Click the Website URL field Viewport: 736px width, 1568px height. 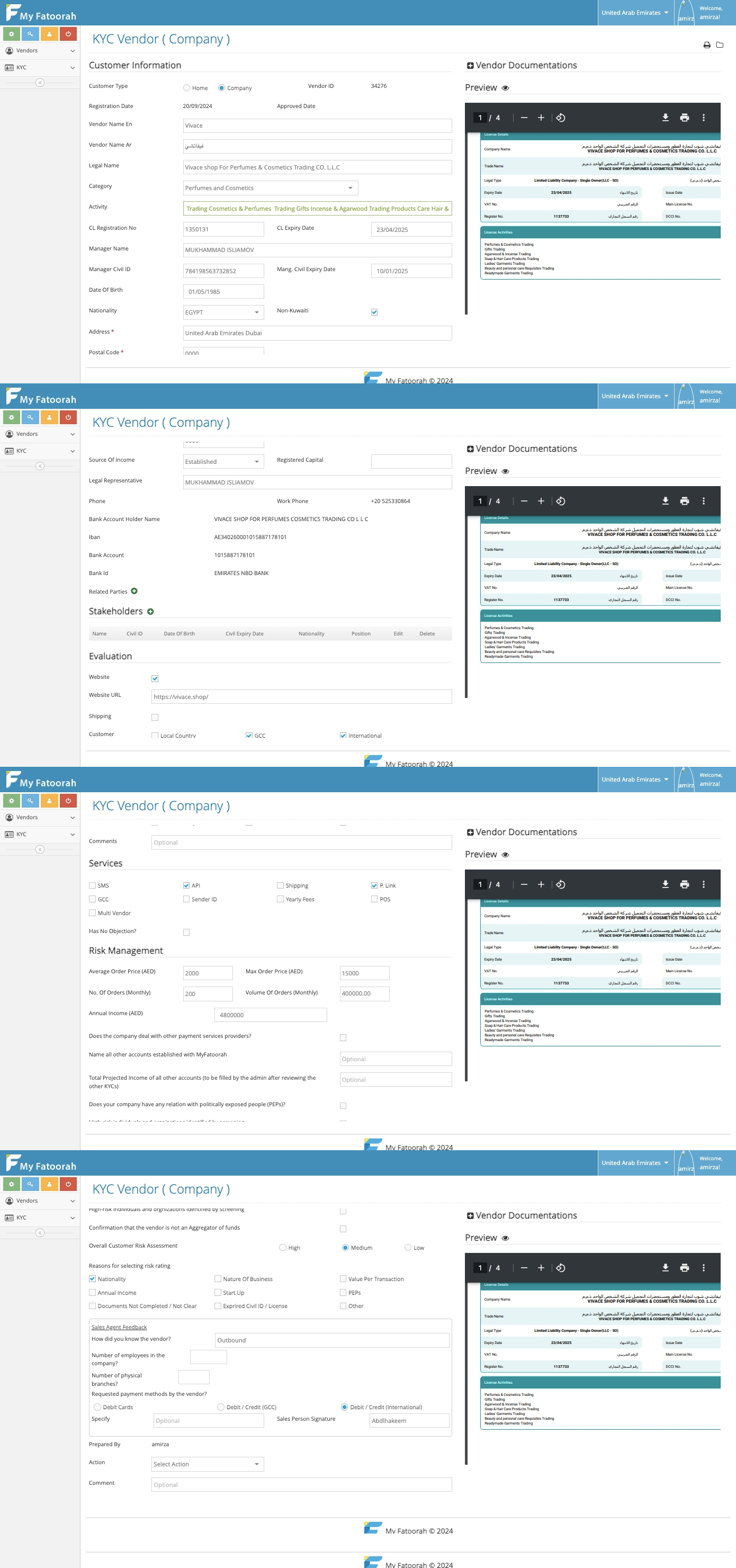click(301, 696)
